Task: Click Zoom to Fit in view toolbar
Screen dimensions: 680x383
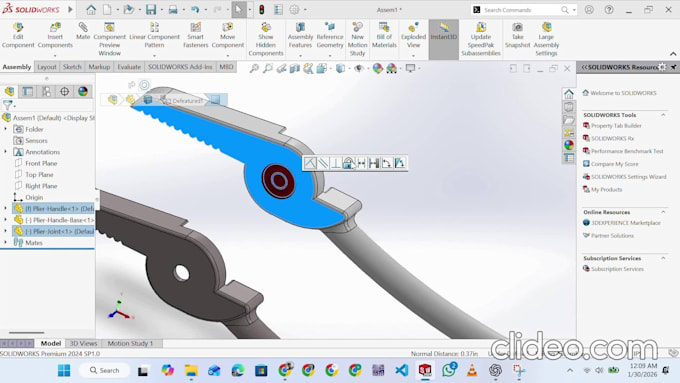Action: coord(254,68)
